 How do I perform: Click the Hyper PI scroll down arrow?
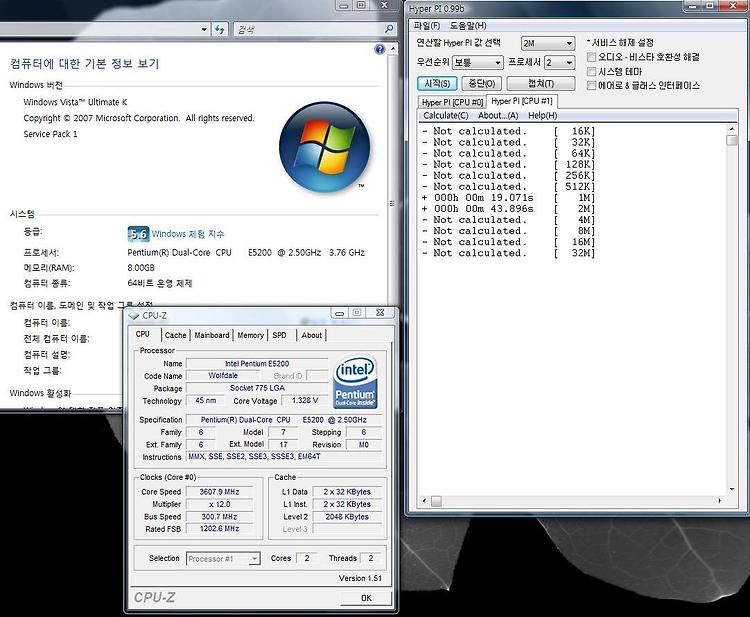[x=731, y=489]
